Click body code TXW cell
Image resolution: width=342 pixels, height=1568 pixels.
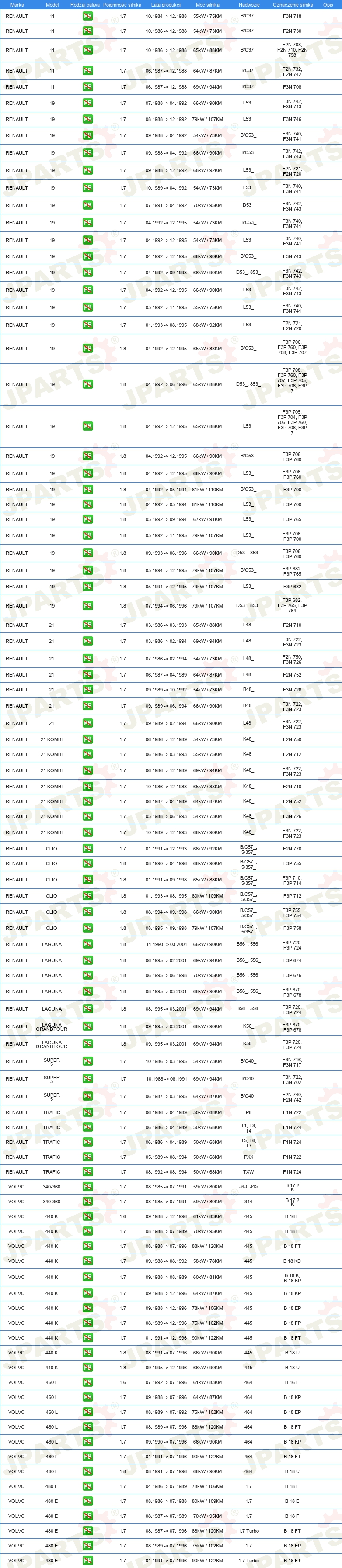pyautogui.click(x=248, y=1172)
